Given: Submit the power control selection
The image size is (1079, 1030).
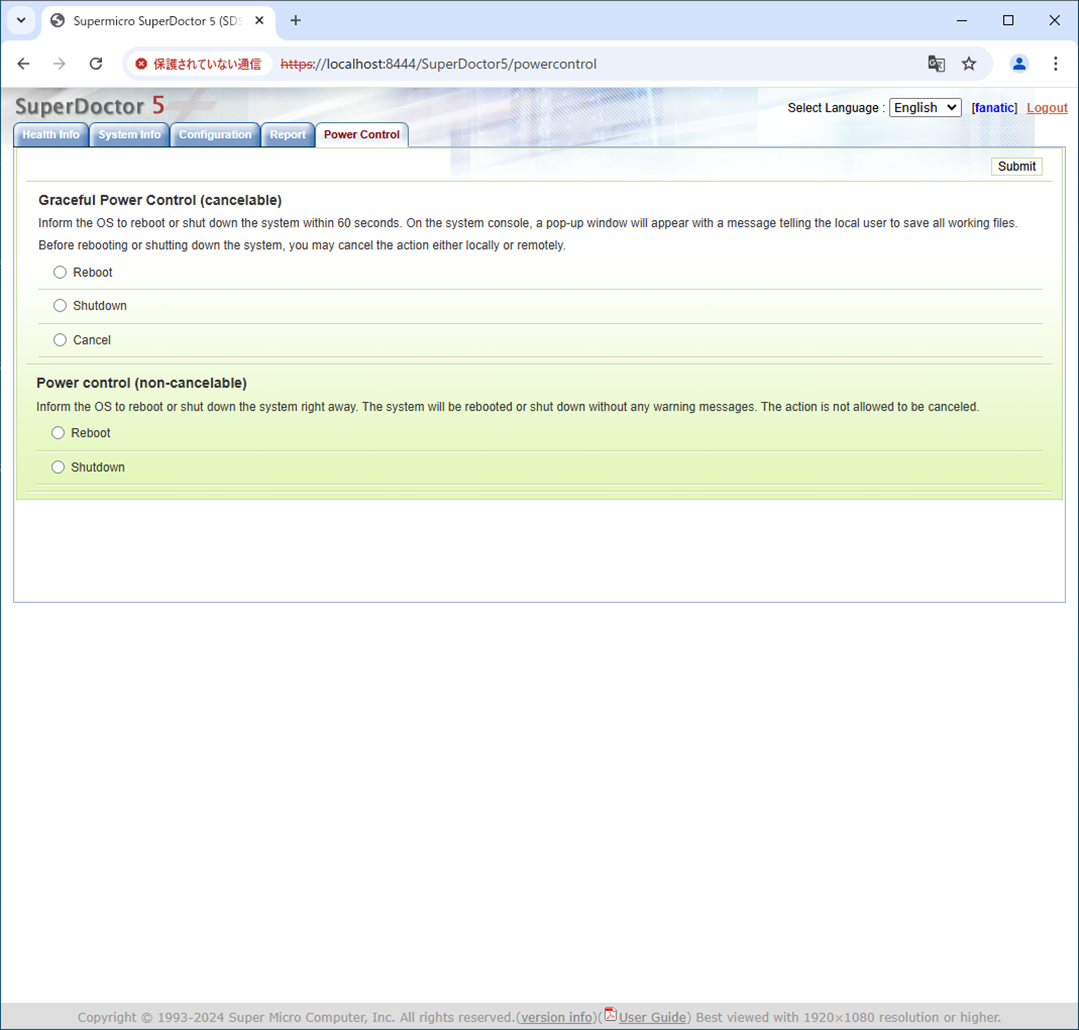Looking at the screenshot, I should click(x=1016, y=167).
